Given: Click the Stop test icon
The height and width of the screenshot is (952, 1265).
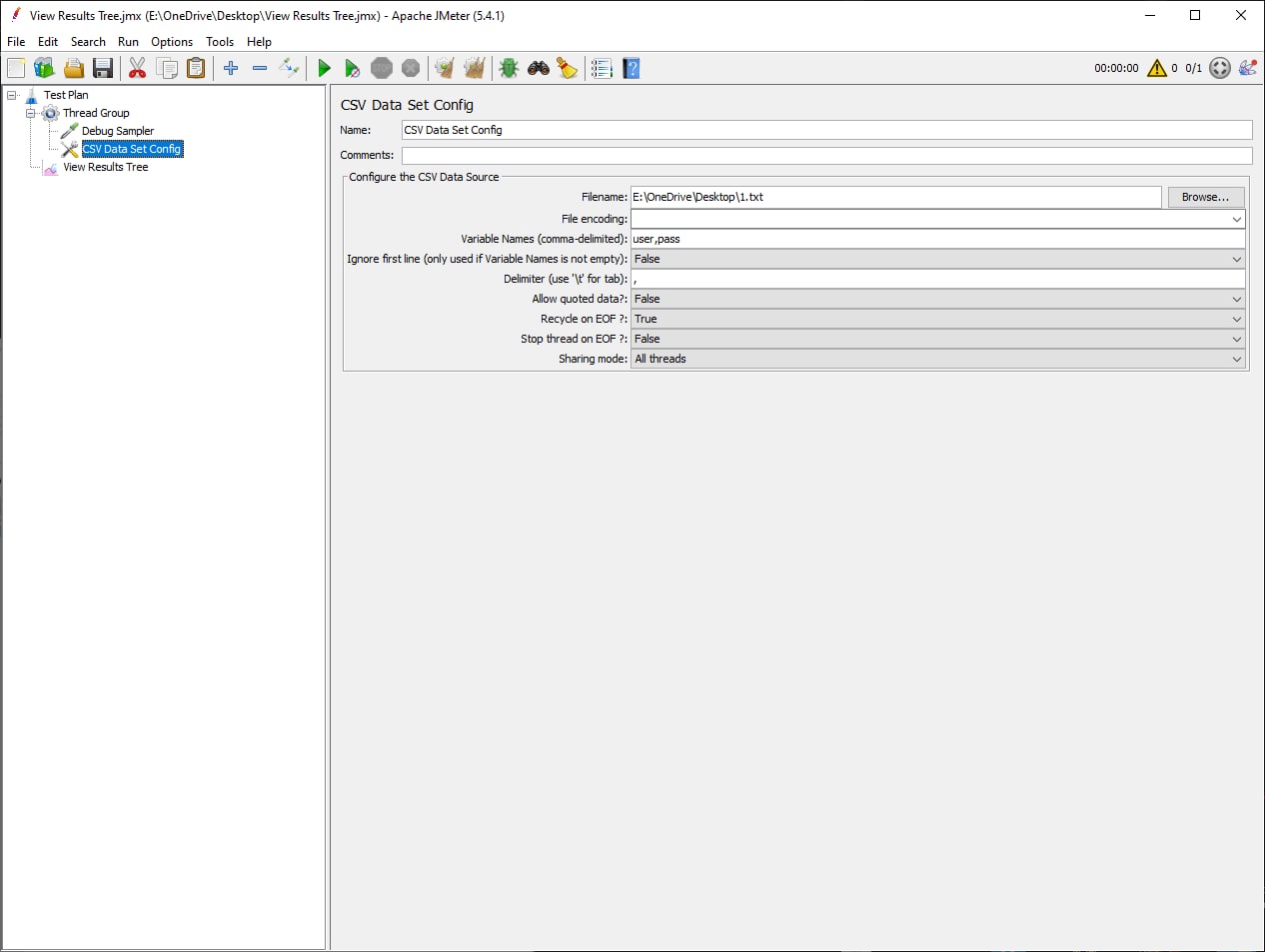Looking at the screenshot, I should coord(382,68).
